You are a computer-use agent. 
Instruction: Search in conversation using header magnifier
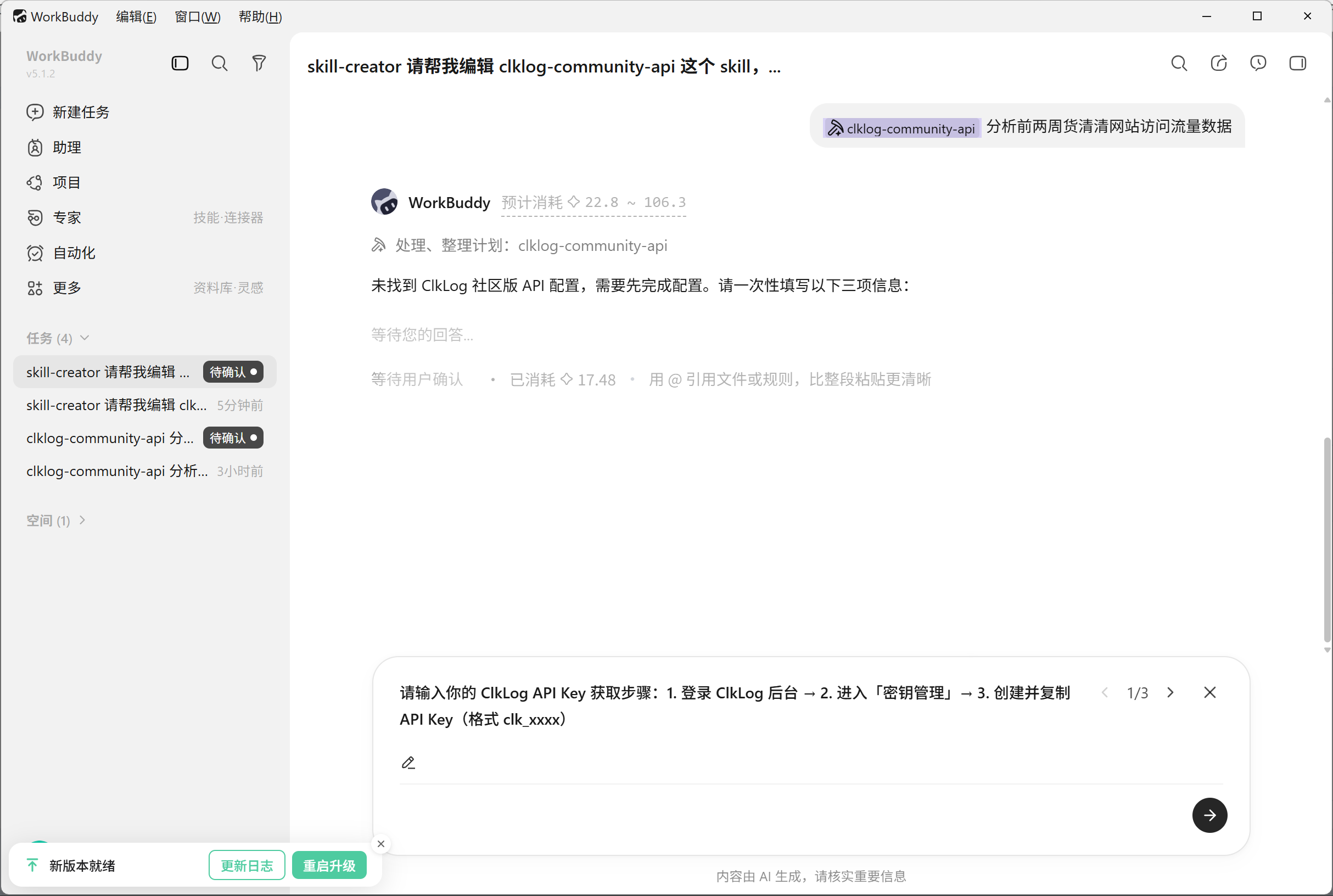click(x=1179, y=63)
